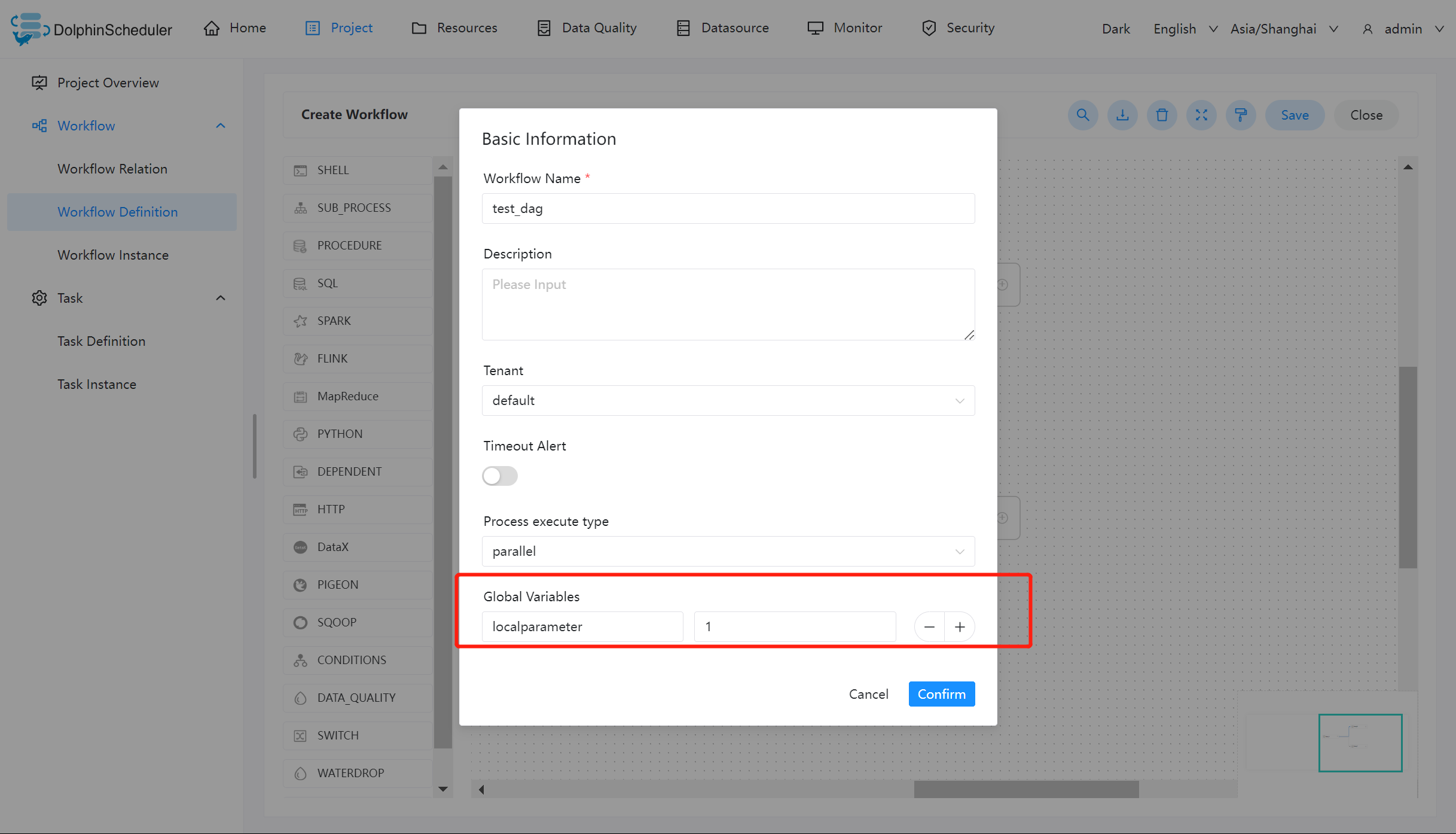
Task: Click the minus button in Global Variables
Action: click(929, 626)
